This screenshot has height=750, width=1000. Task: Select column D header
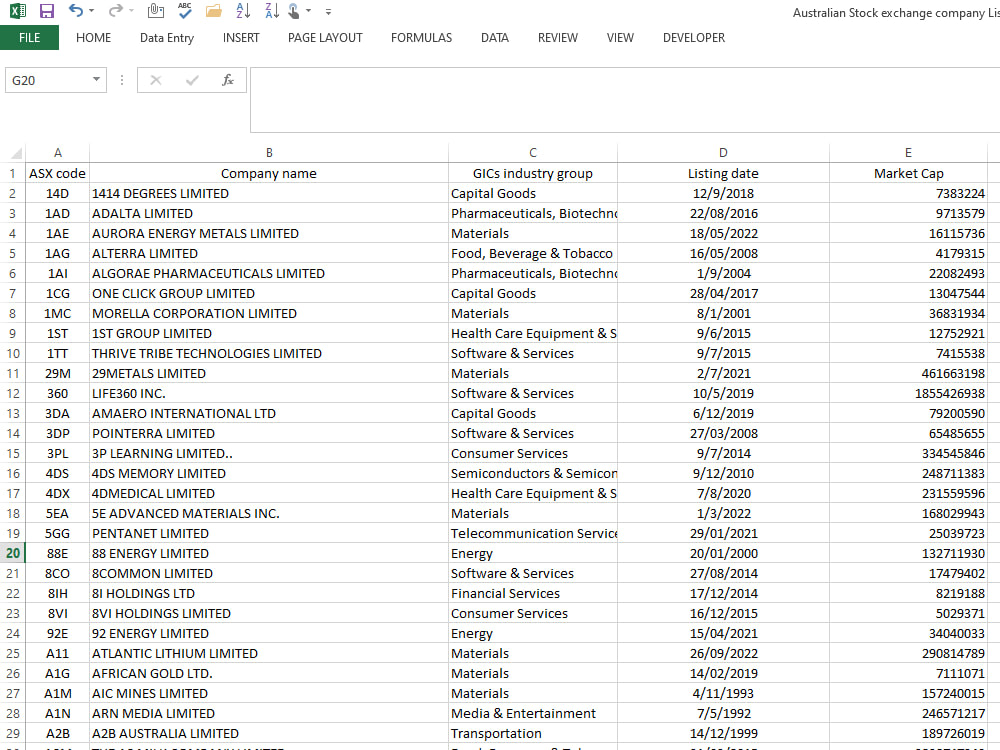coord(723,153)
